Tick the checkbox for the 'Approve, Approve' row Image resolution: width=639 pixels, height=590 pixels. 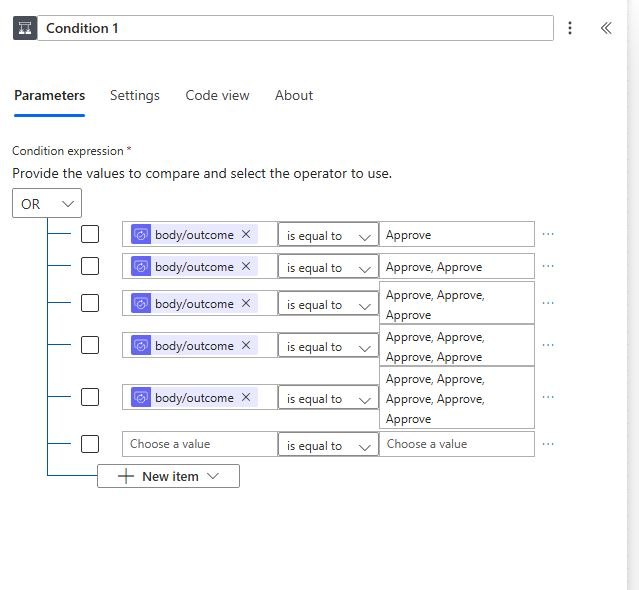90,266
